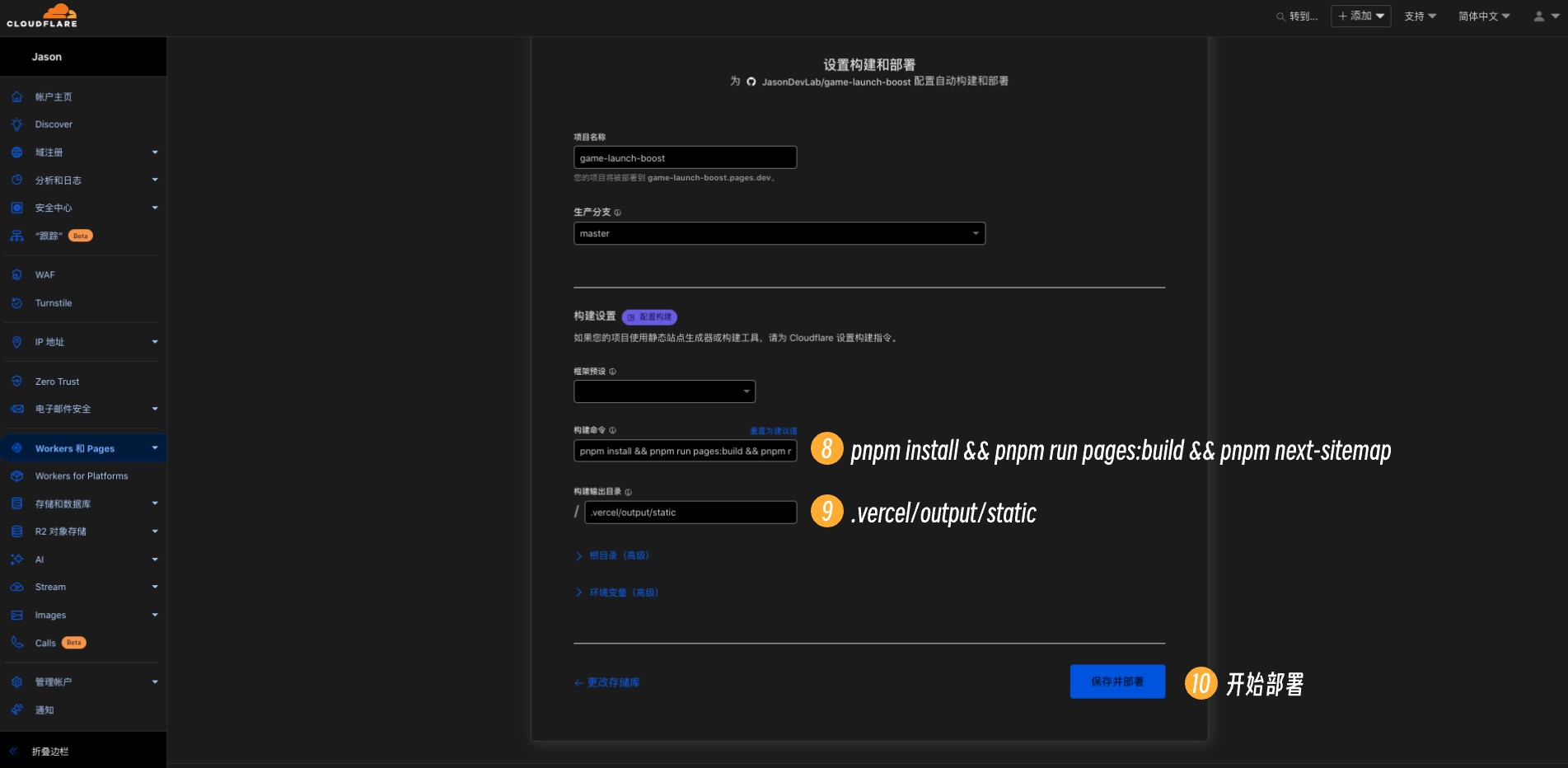The image size is (1568, 768).
Task: Open Workers for Platforms sidebar item
Action: point(82,476)
